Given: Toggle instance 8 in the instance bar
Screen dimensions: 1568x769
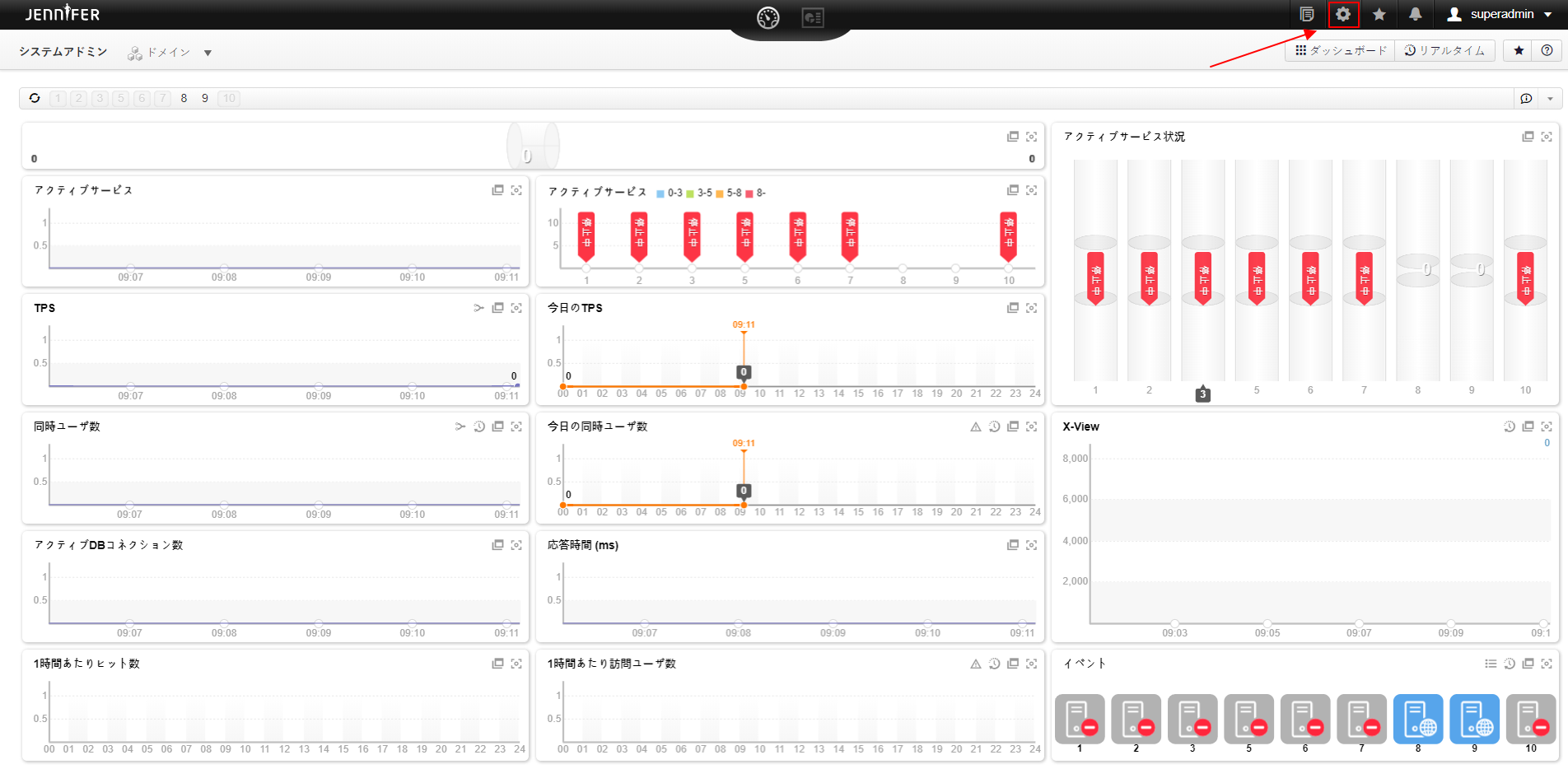Looking at the screenshot, I should coord(184,98).
